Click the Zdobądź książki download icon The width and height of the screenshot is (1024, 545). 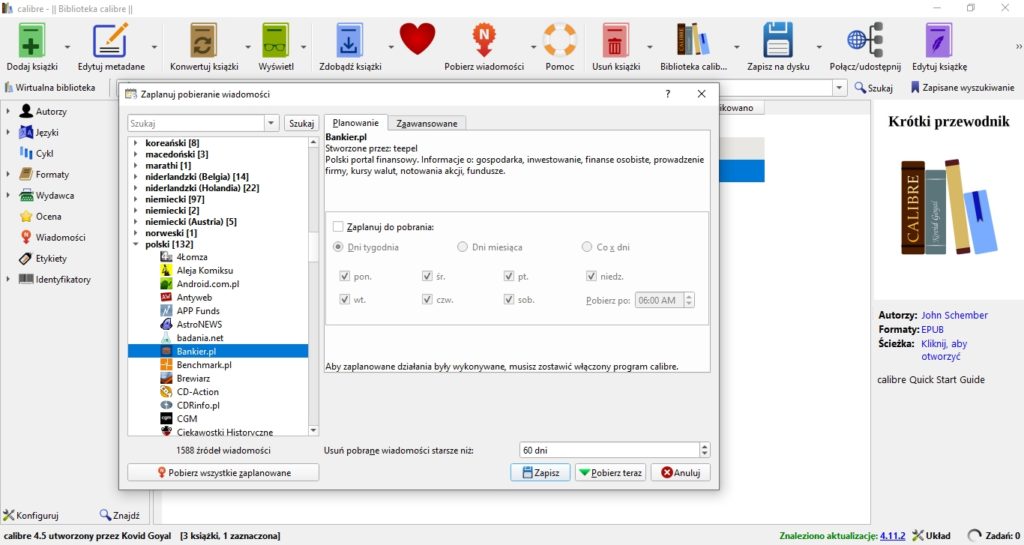pyautogui.click(x=349, y=41)
